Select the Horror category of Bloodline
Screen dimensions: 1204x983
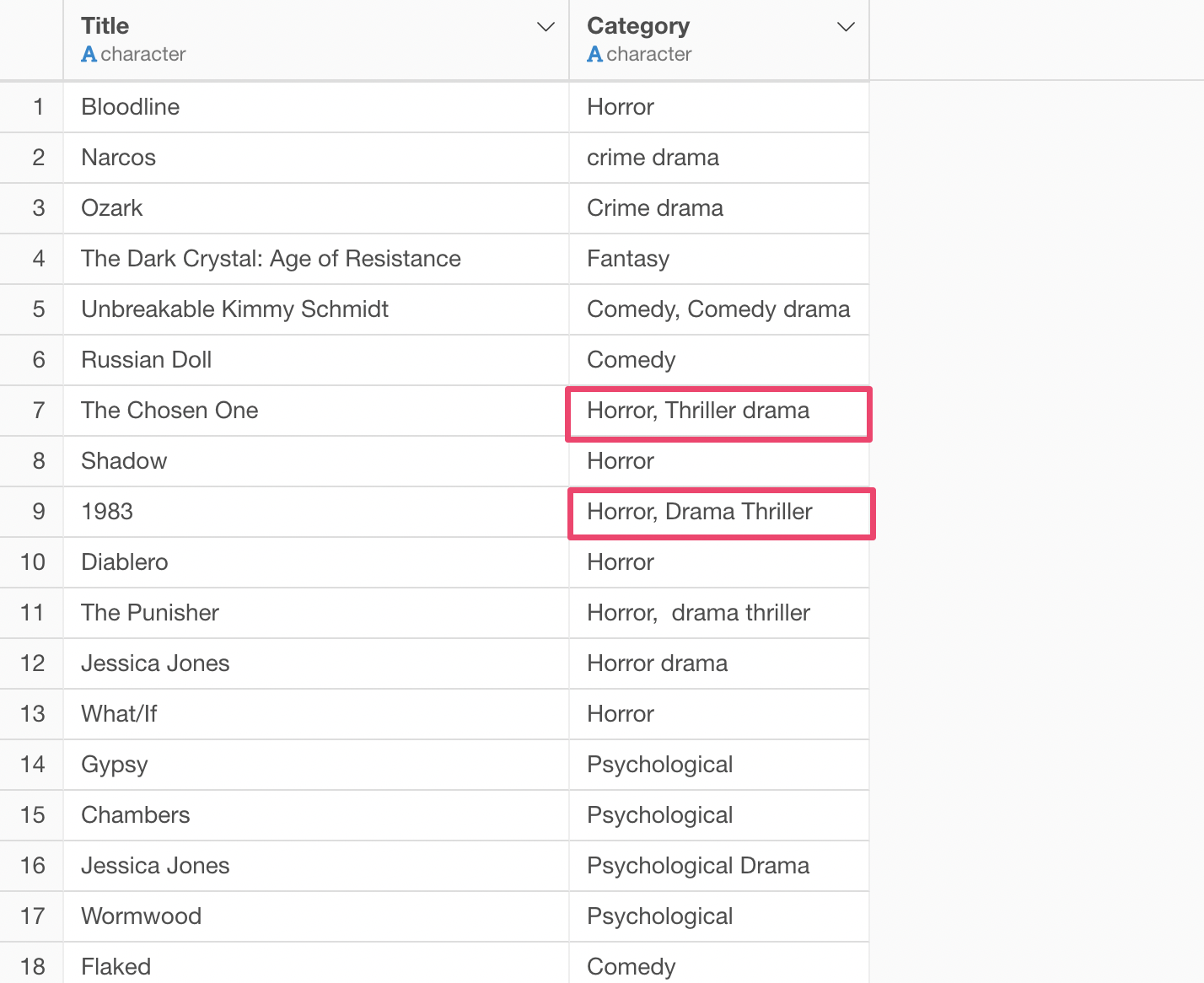coord(719,107)
